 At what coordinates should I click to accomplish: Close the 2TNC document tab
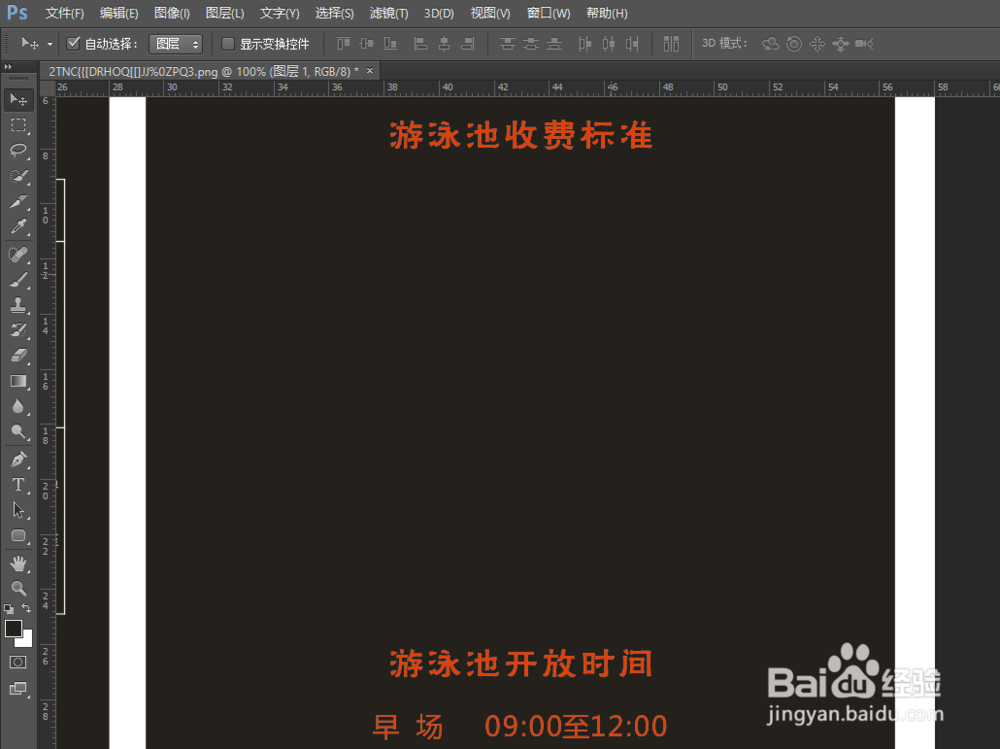pos(369,71)
